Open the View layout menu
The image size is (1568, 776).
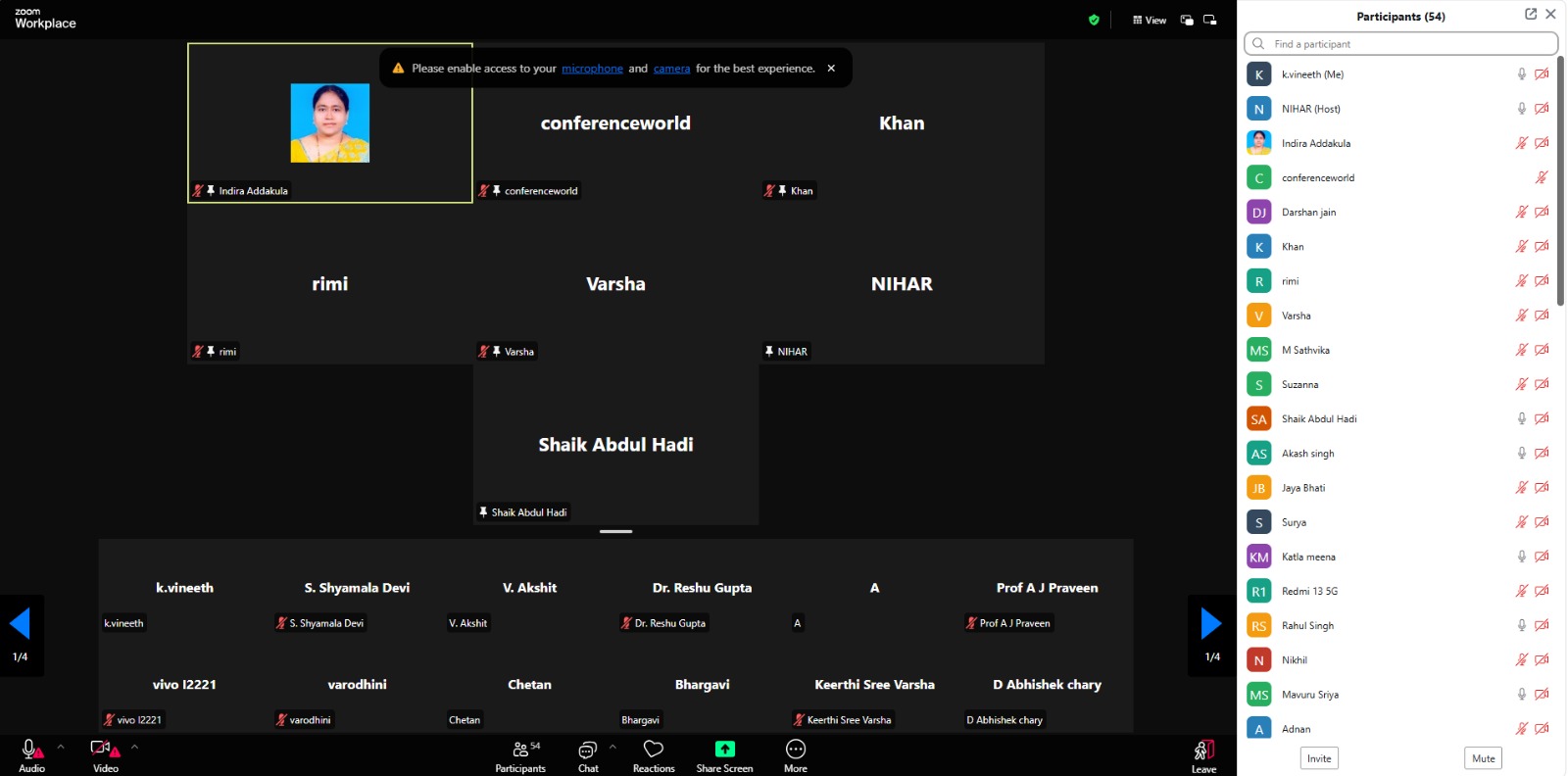point(1150,20)
